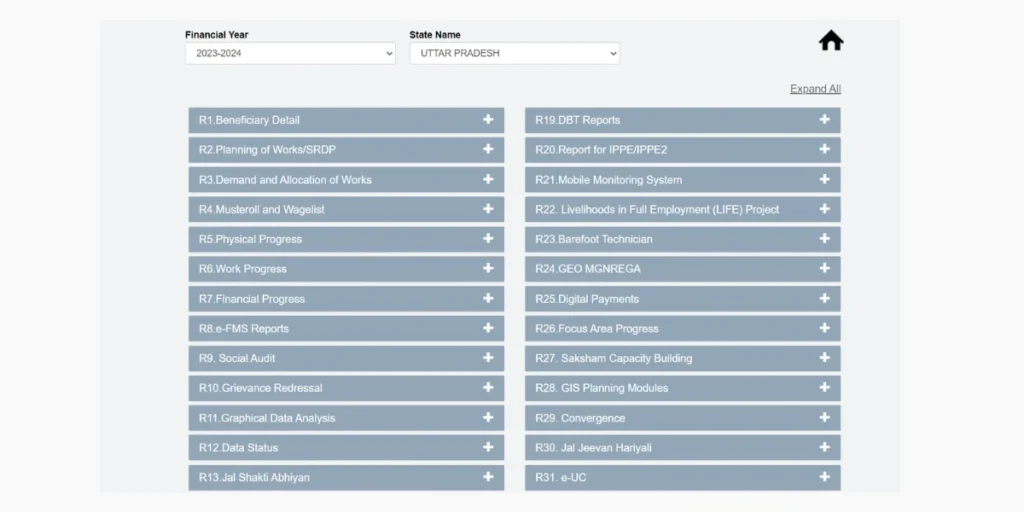Screen dimensions: 1024x512
Task: Click plus icon on R19.DBT Reports
Action: coord(824,120)
